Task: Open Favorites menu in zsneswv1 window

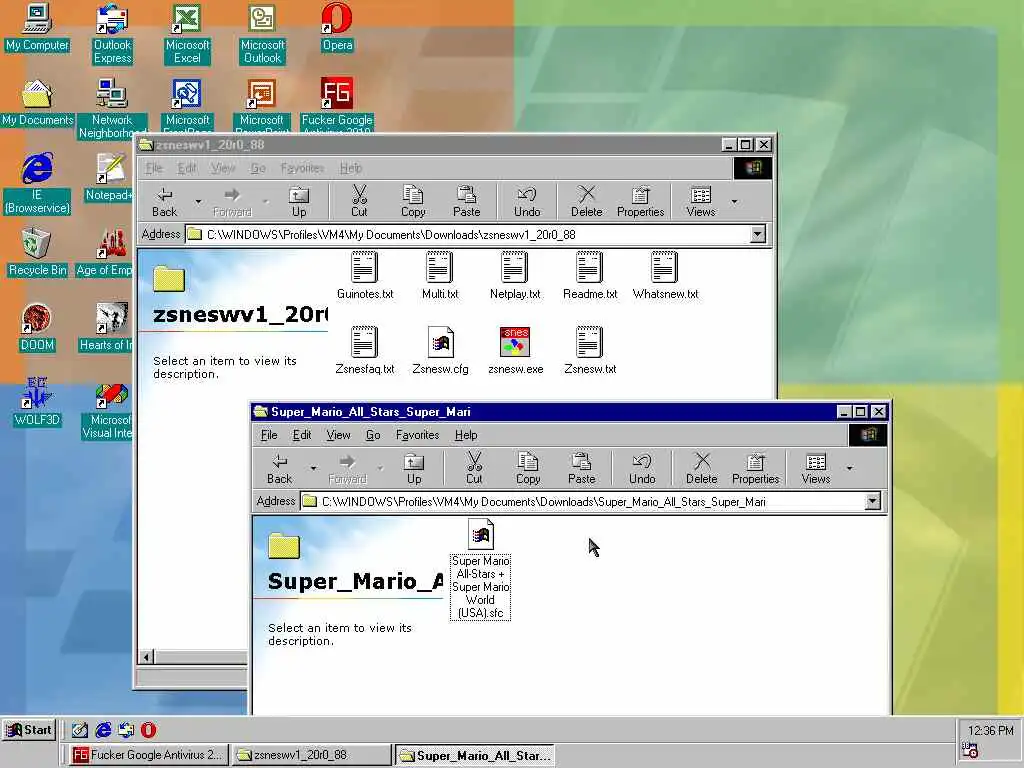Action: tap(302, 168)
